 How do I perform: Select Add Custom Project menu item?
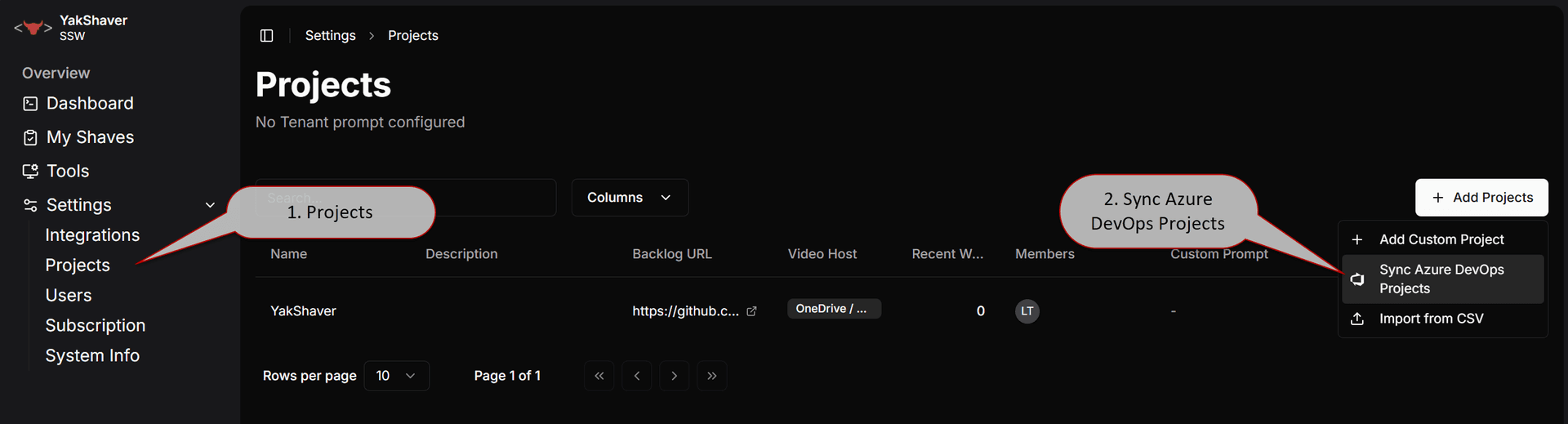point(1441,239)
